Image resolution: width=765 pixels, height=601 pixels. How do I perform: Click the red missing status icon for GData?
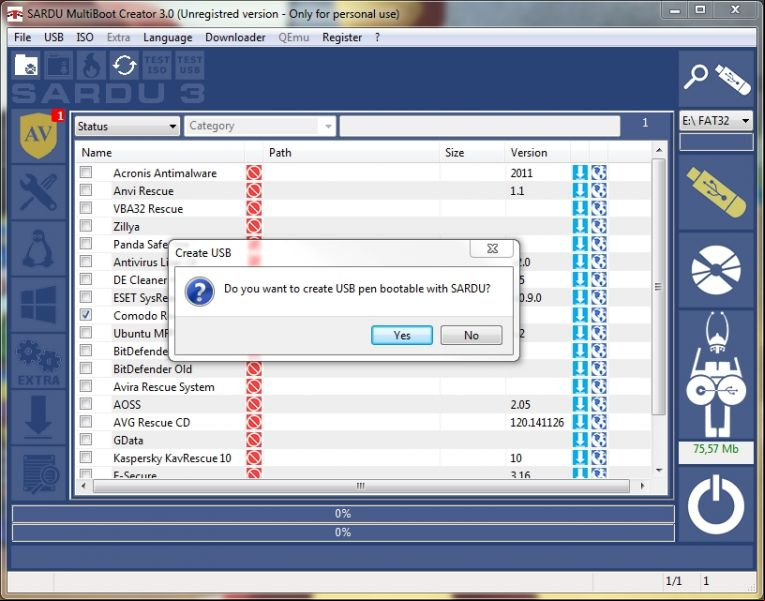coord(254,440)
